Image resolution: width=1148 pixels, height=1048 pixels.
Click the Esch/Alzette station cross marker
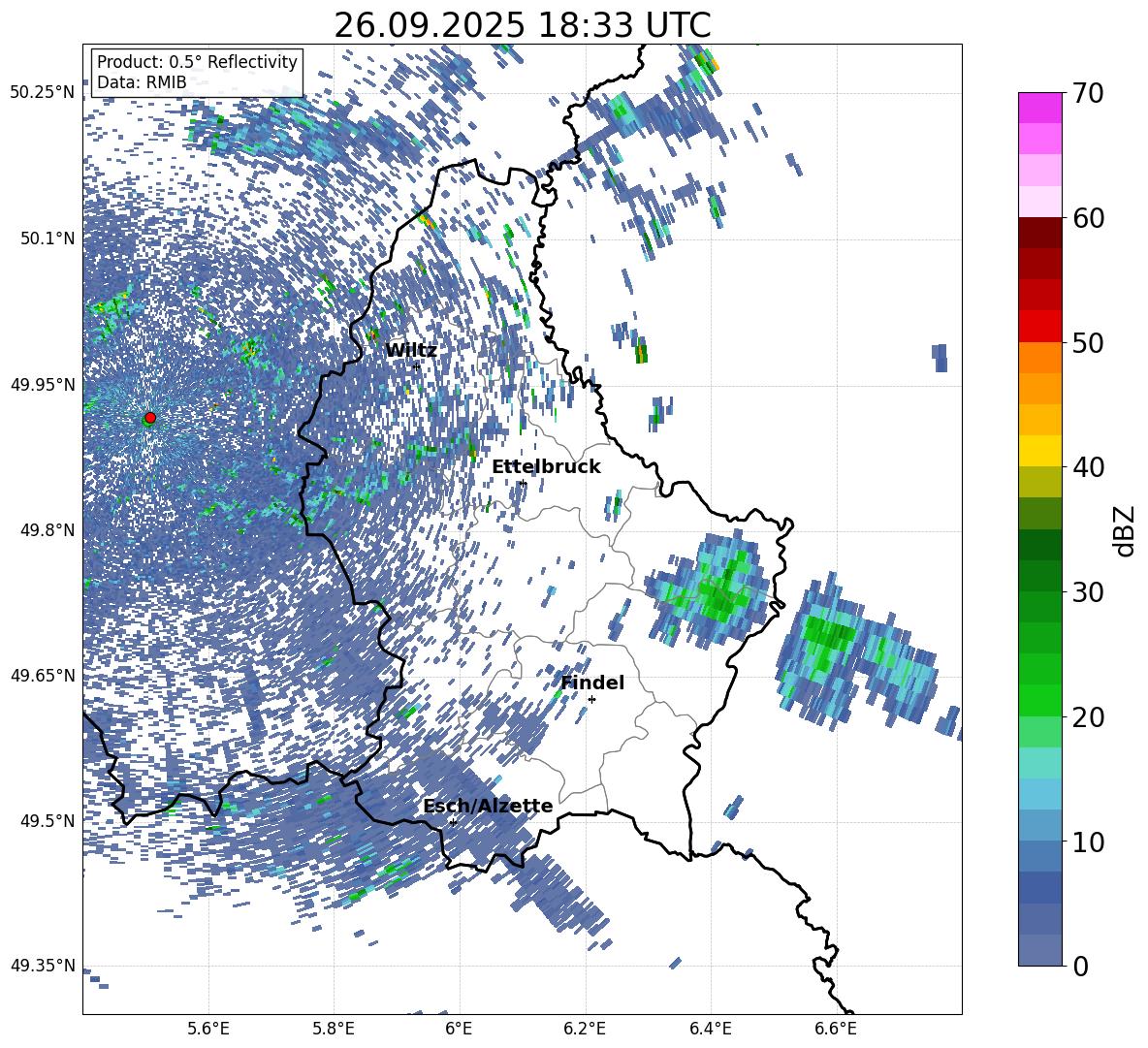click(453, 822)
